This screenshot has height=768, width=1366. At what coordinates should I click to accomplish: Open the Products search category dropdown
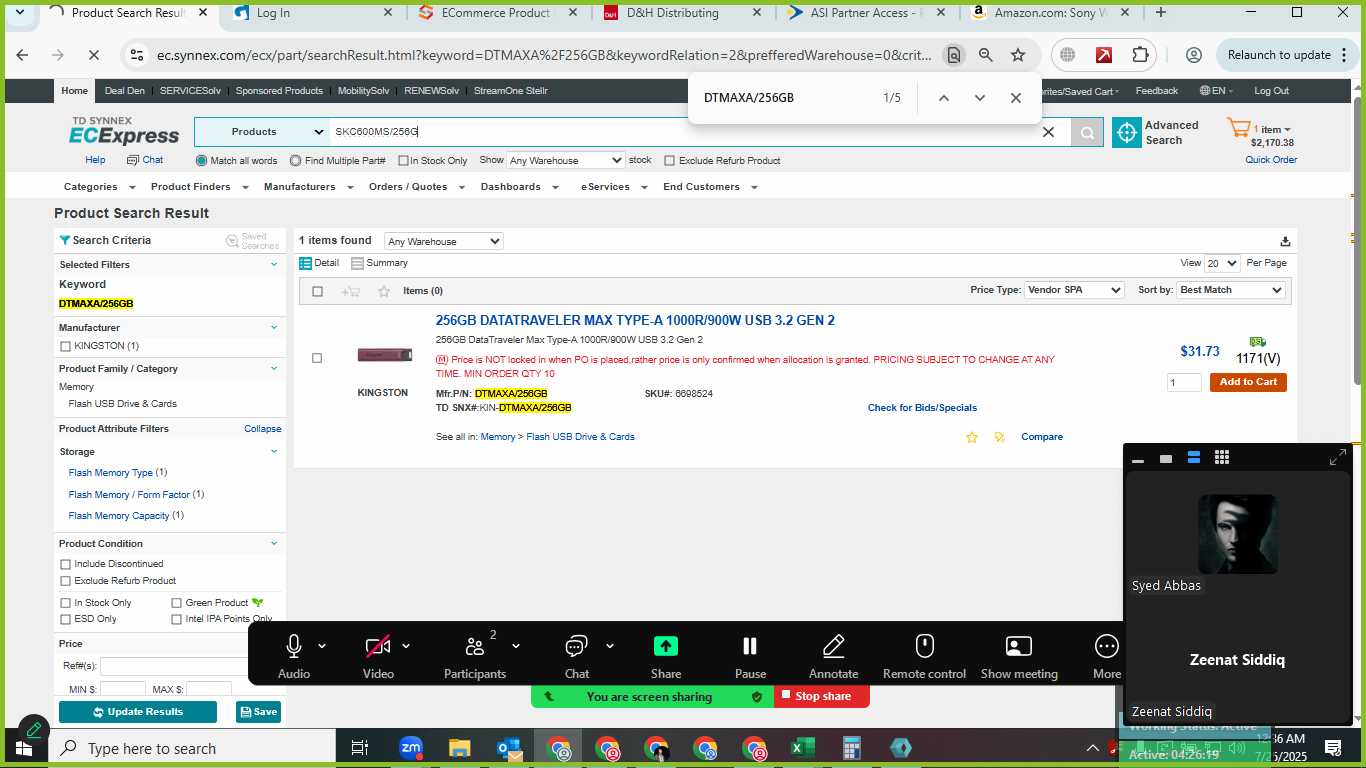coord(262,132)
